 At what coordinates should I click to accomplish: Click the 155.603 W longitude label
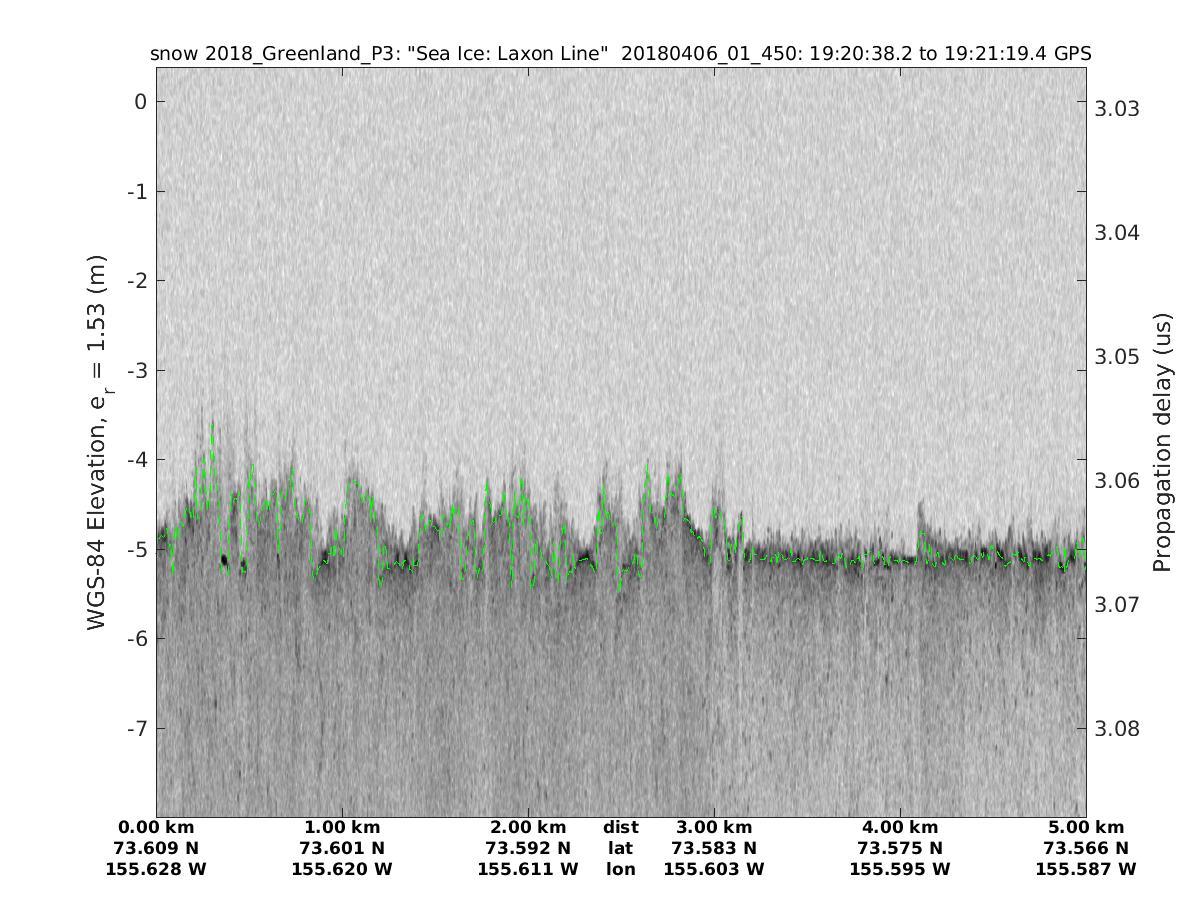click(714, 870)
